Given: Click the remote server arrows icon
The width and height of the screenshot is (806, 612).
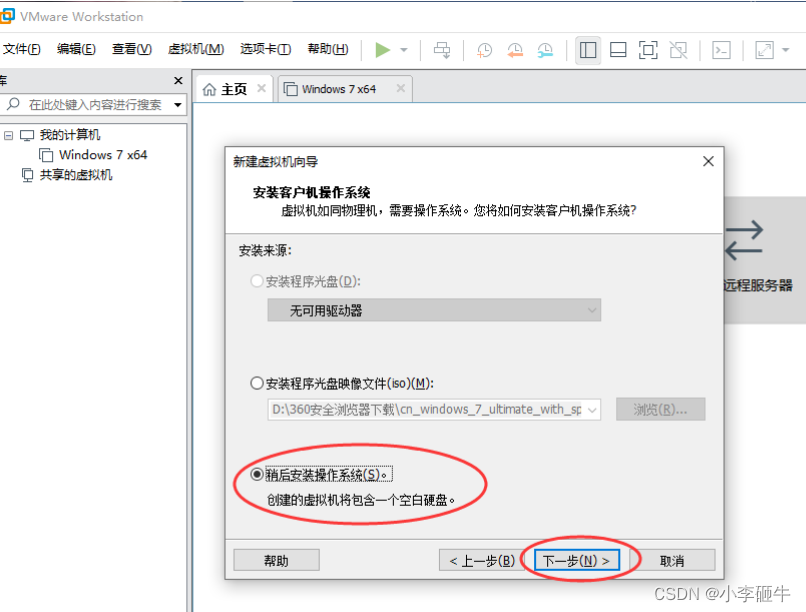Looking at the screenshot, I should coord(744,240).
